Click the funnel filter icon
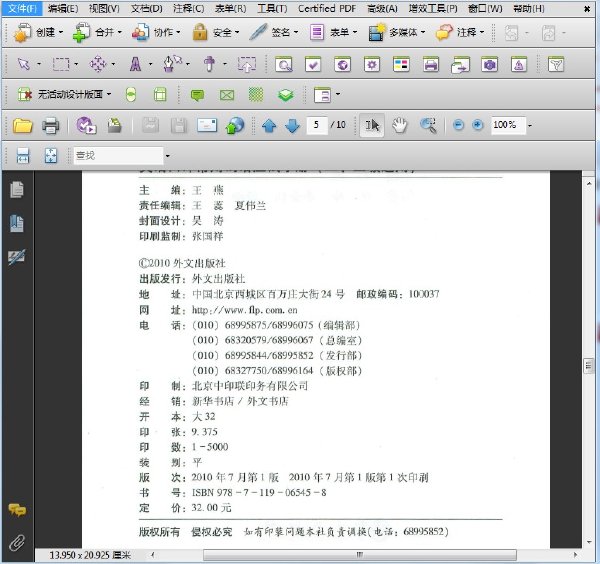The image size is (600, 564). pos(556,65)
